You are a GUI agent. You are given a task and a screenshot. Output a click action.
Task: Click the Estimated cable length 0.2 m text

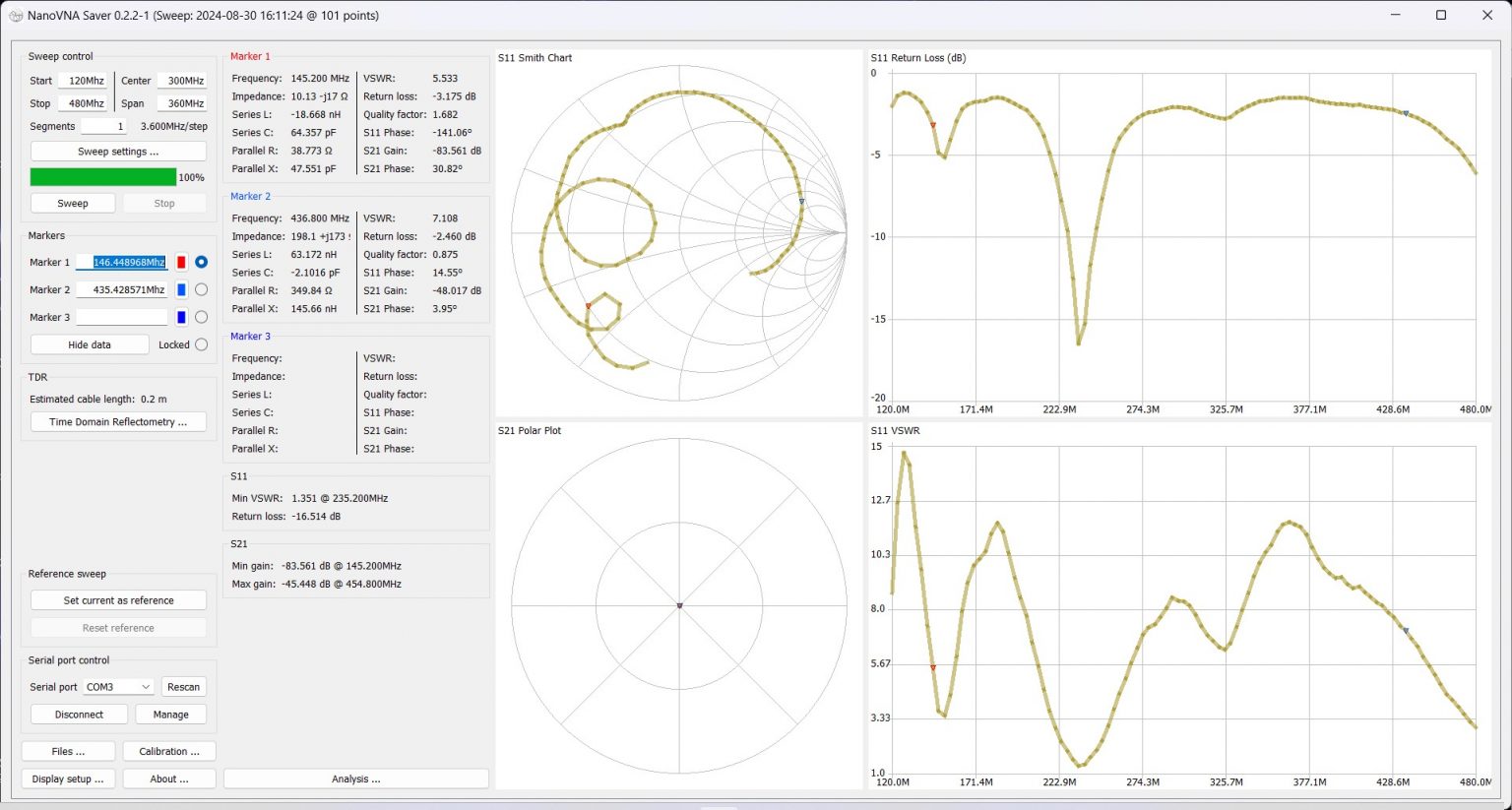(98, 399)
